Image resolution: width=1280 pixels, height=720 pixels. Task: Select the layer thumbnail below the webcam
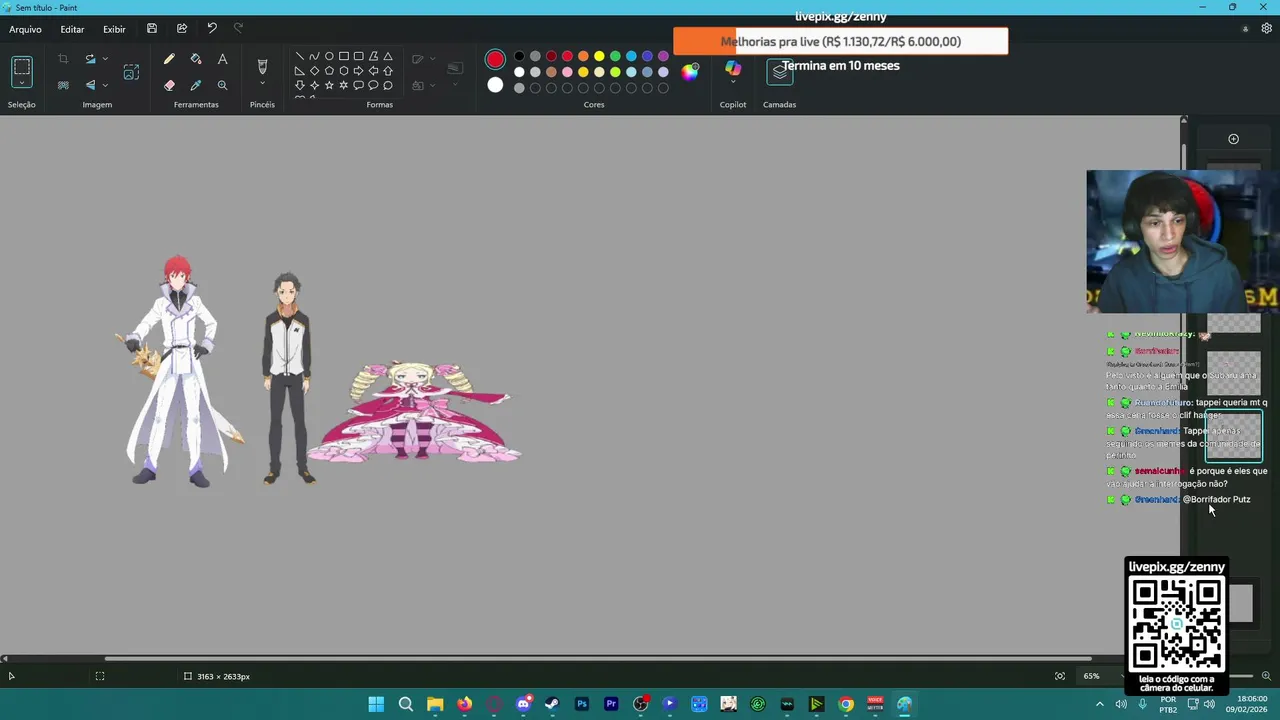click(1233, 323)
